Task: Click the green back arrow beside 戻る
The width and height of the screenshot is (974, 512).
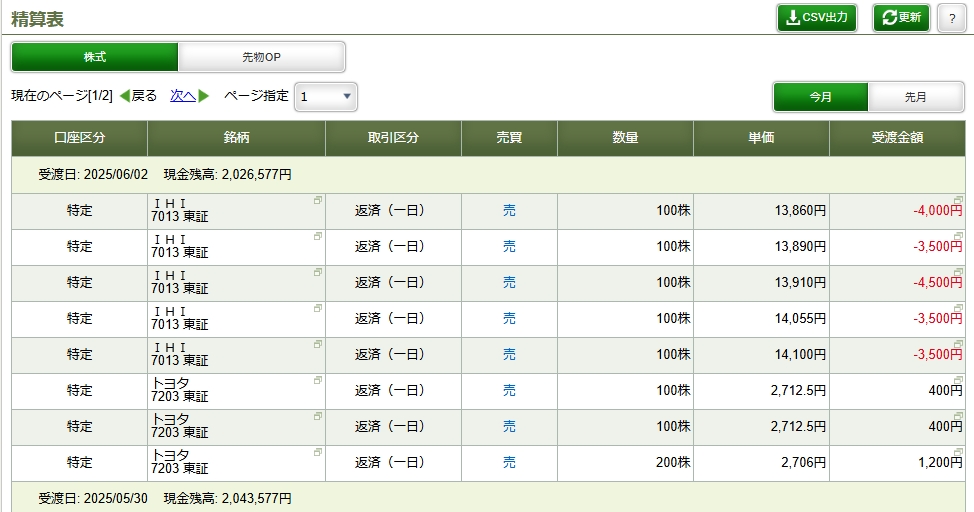Action: tap(124, 96)
